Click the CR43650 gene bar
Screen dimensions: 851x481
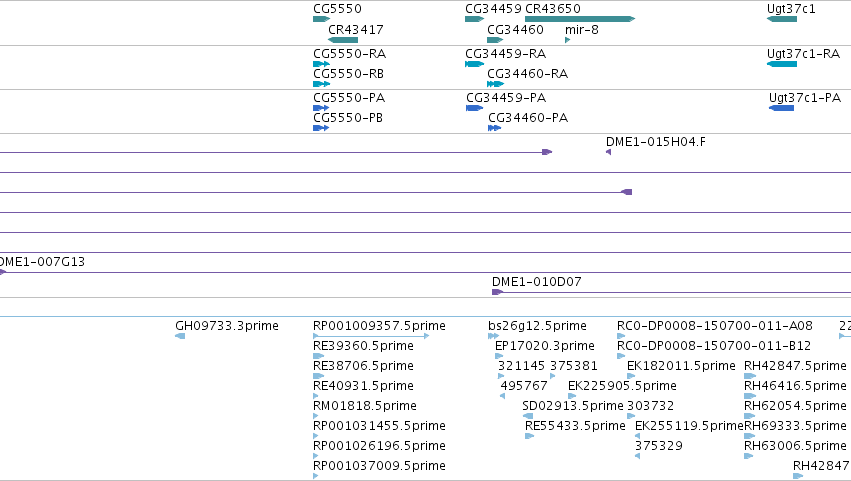580,19
